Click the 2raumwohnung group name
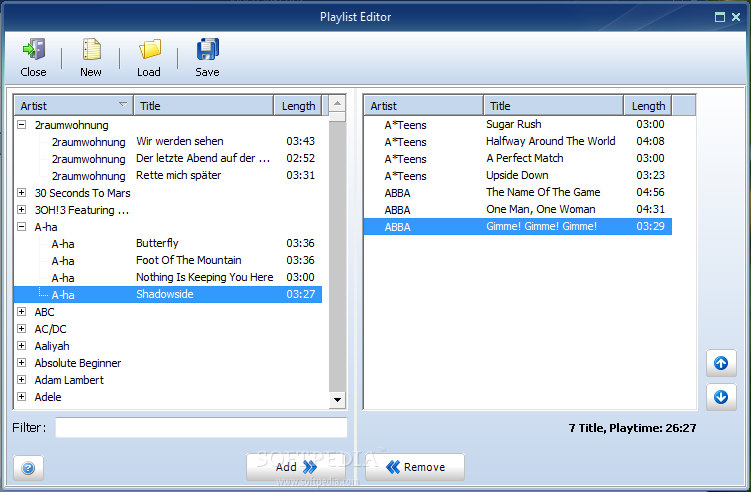Viewport: 751px width, 492px height. coord(71,125)
